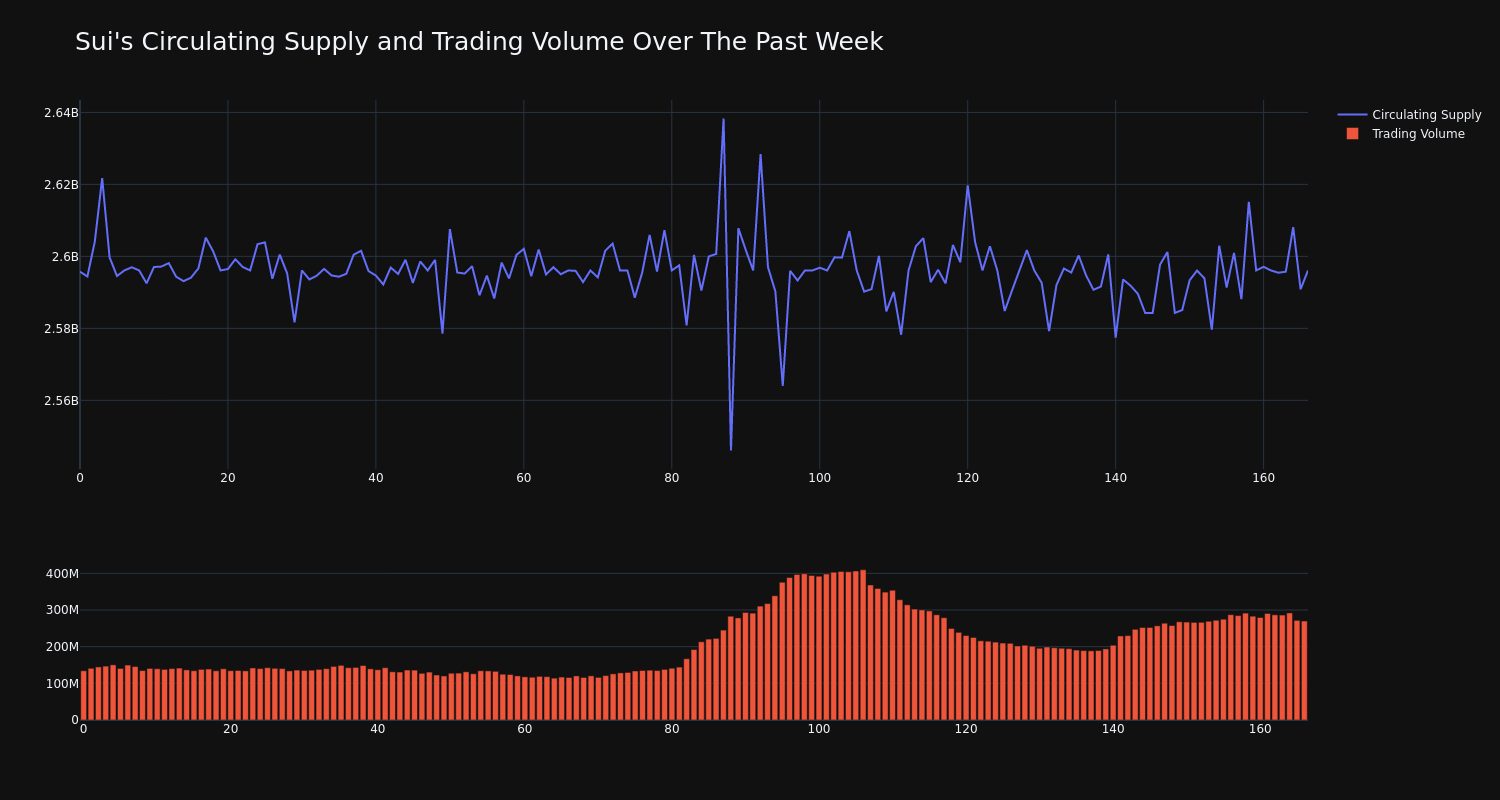Click the 2.6B supply axis label
This screenshot has width=1500, height=800.
tap(65, 257)
